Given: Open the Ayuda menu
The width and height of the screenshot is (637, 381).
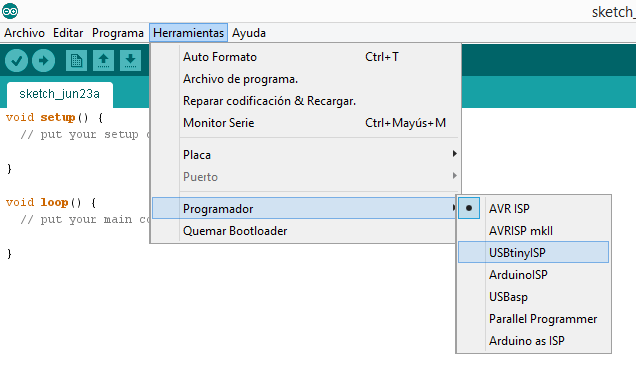Looking at the screenshot, I should point(249,33).
